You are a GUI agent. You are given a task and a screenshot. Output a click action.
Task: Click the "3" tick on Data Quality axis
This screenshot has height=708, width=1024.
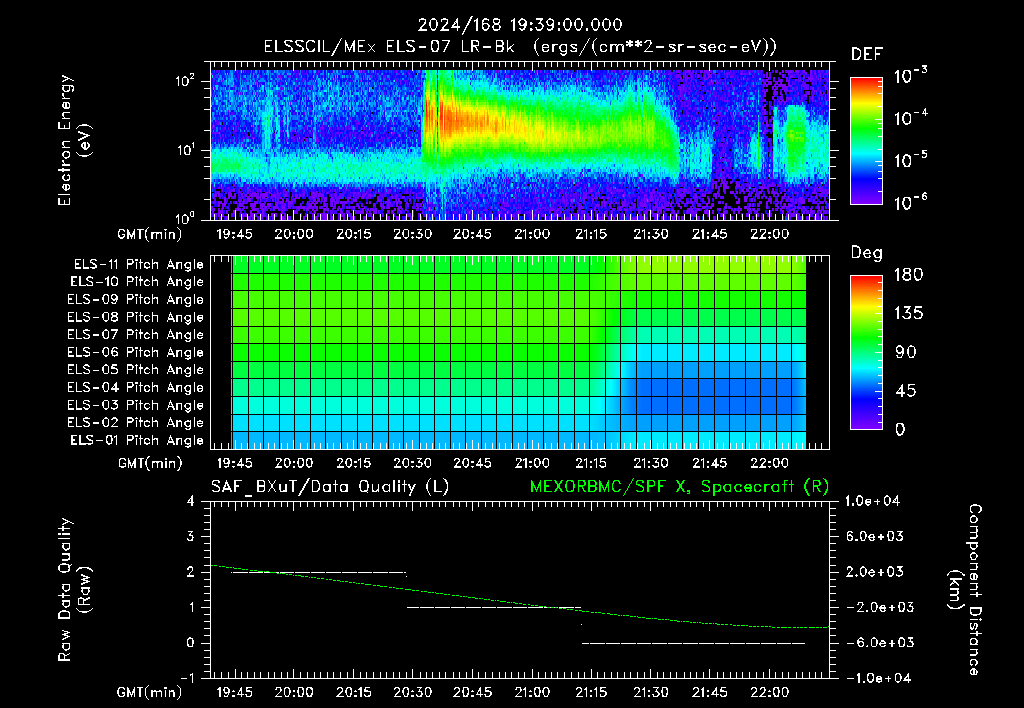click(191, 536)
